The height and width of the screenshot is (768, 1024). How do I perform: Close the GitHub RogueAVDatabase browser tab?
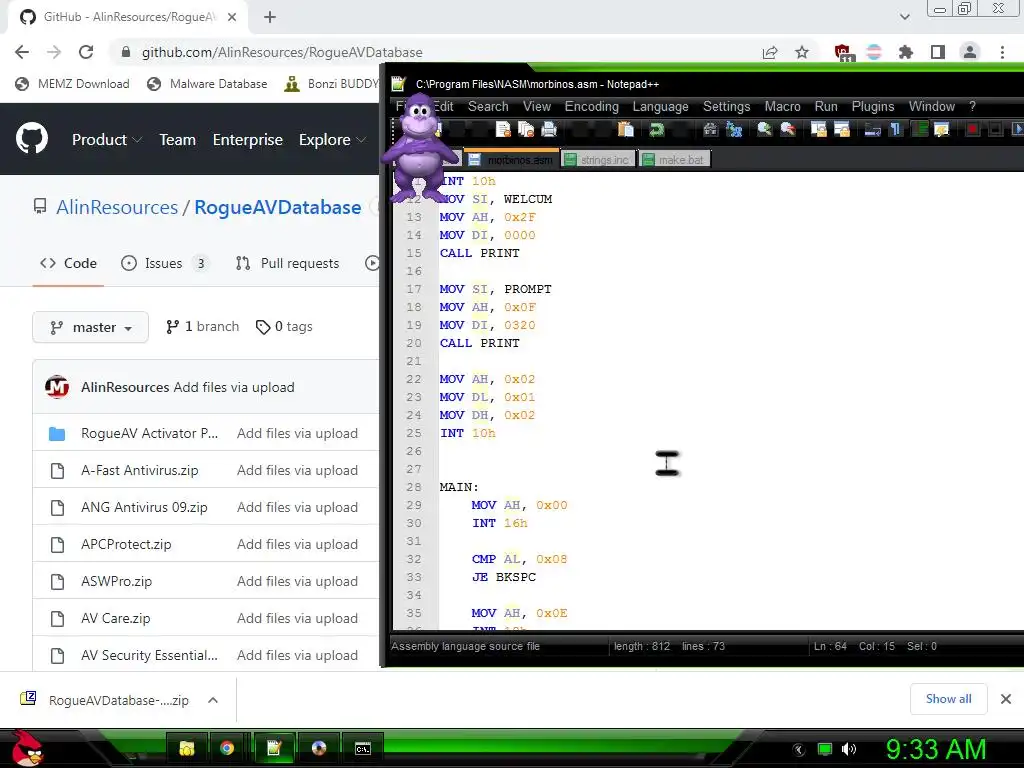click(232, 17)
